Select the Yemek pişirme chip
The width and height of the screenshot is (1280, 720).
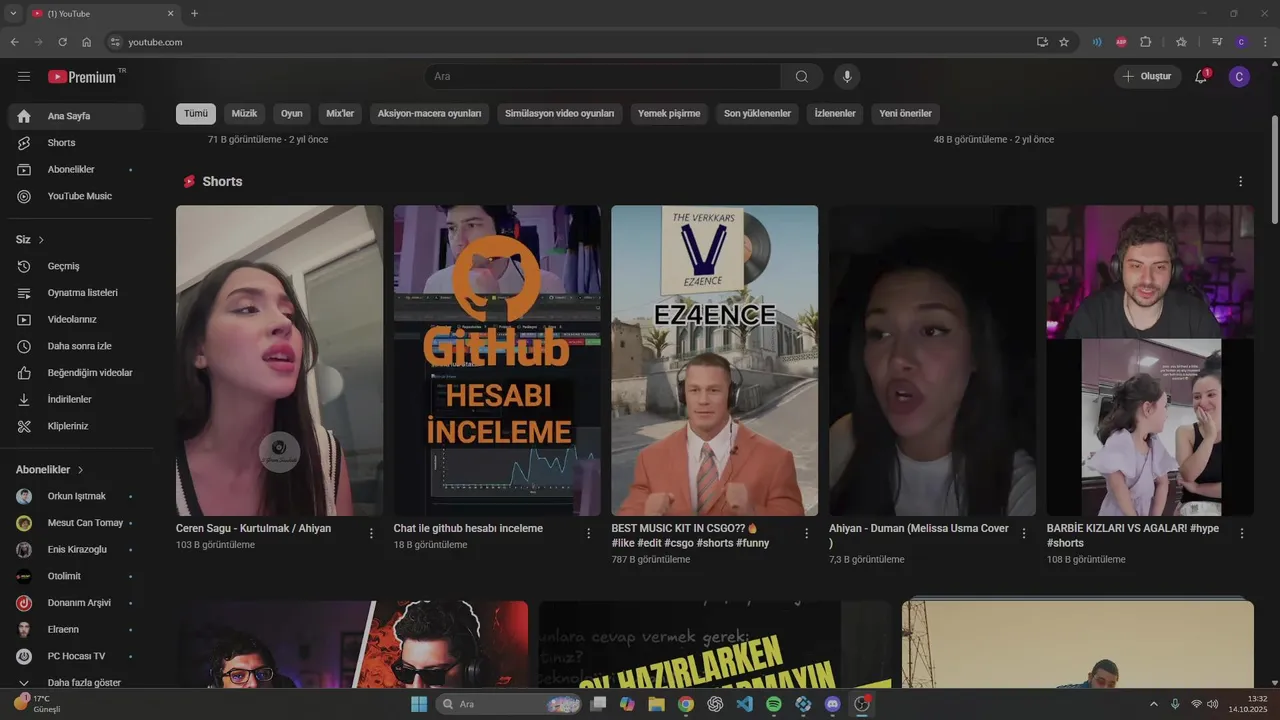click(x=669, y=114)
